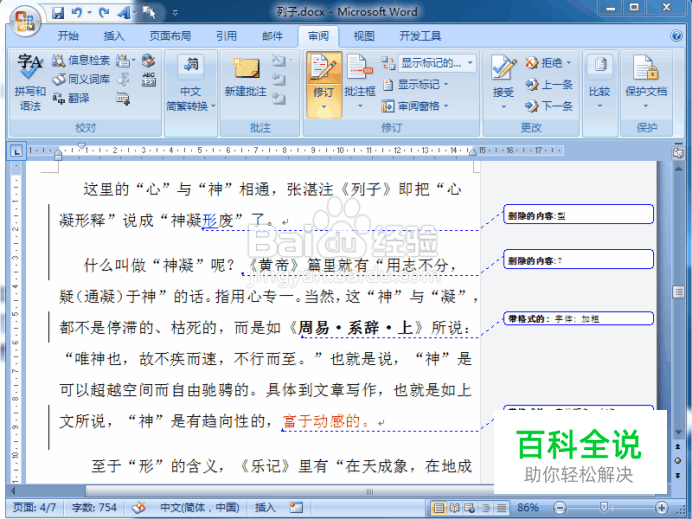Save document via quick access toolbar
Viewport: 692px width, 519px height.
coord(58,13)
